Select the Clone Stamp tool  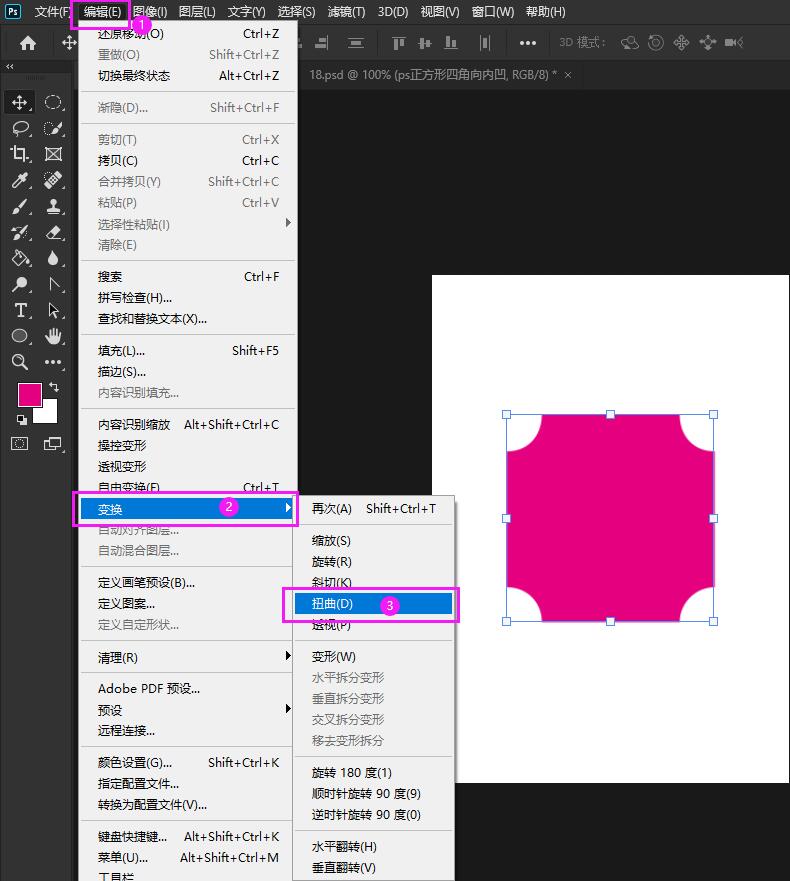tap(53, 206)
